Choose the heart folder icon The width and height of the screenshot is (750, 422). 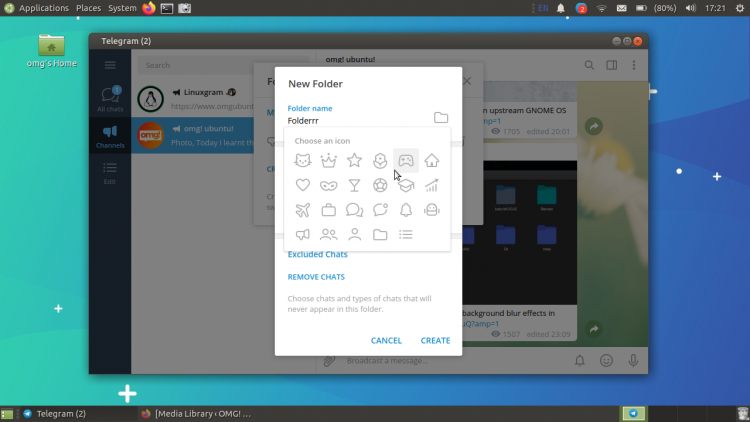303,185
